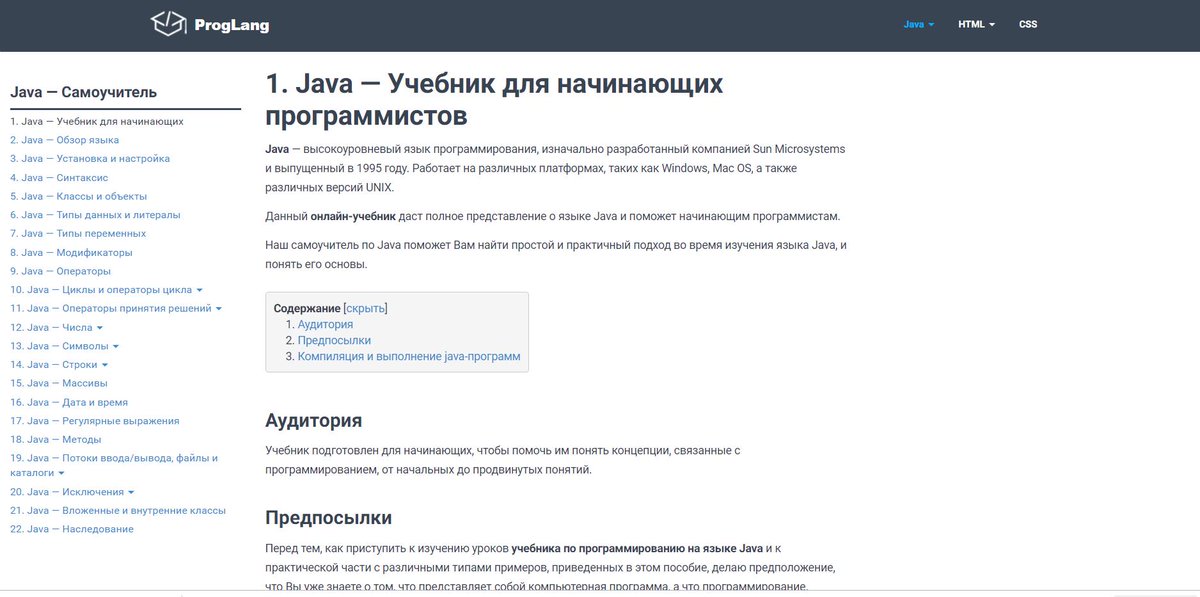1200x597 pixels.
Task: Jump to Предпосылки in the contents
Action: pyautogui.click(x=334, y=340)
